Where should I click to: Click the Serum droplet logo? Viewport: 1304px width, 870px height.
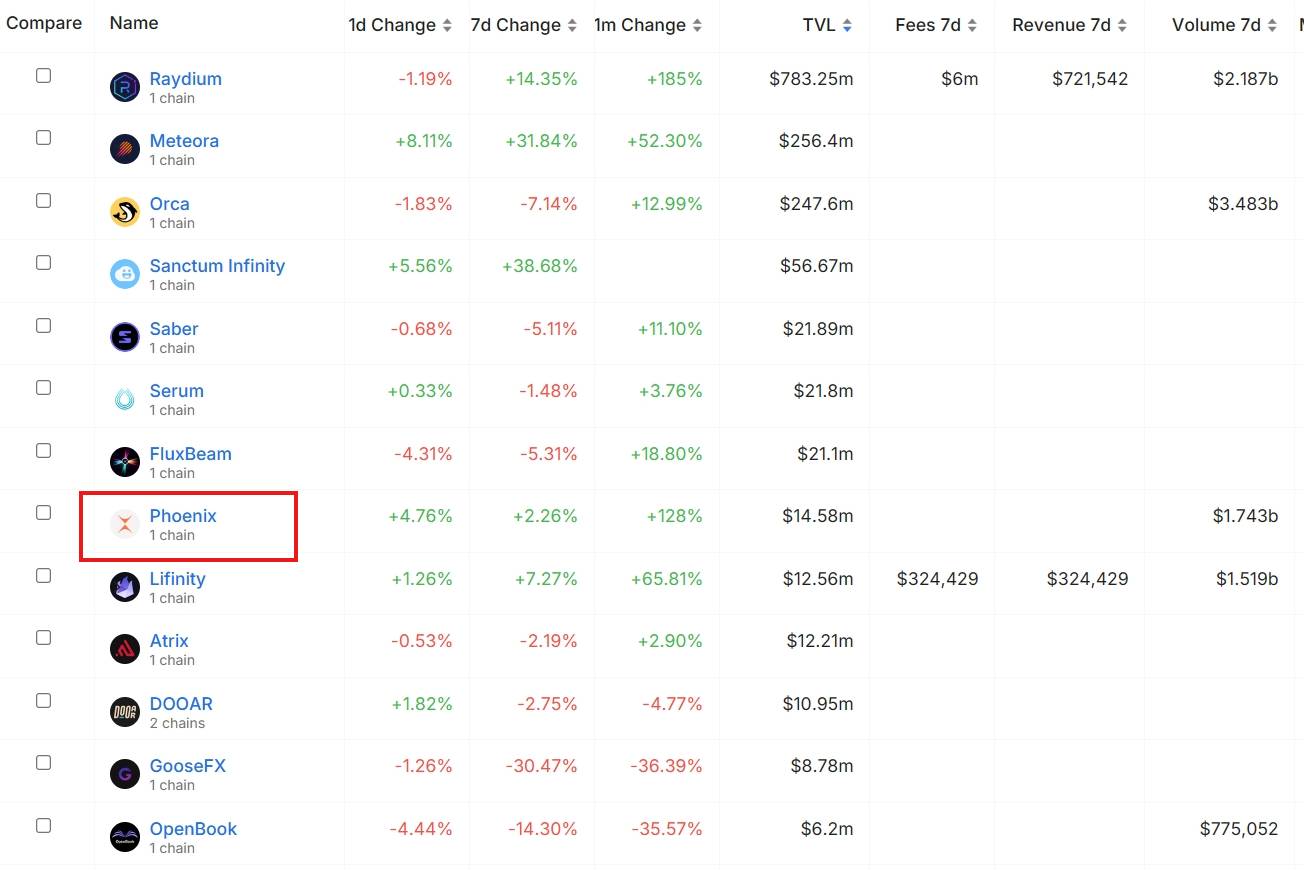pos(125,399)
